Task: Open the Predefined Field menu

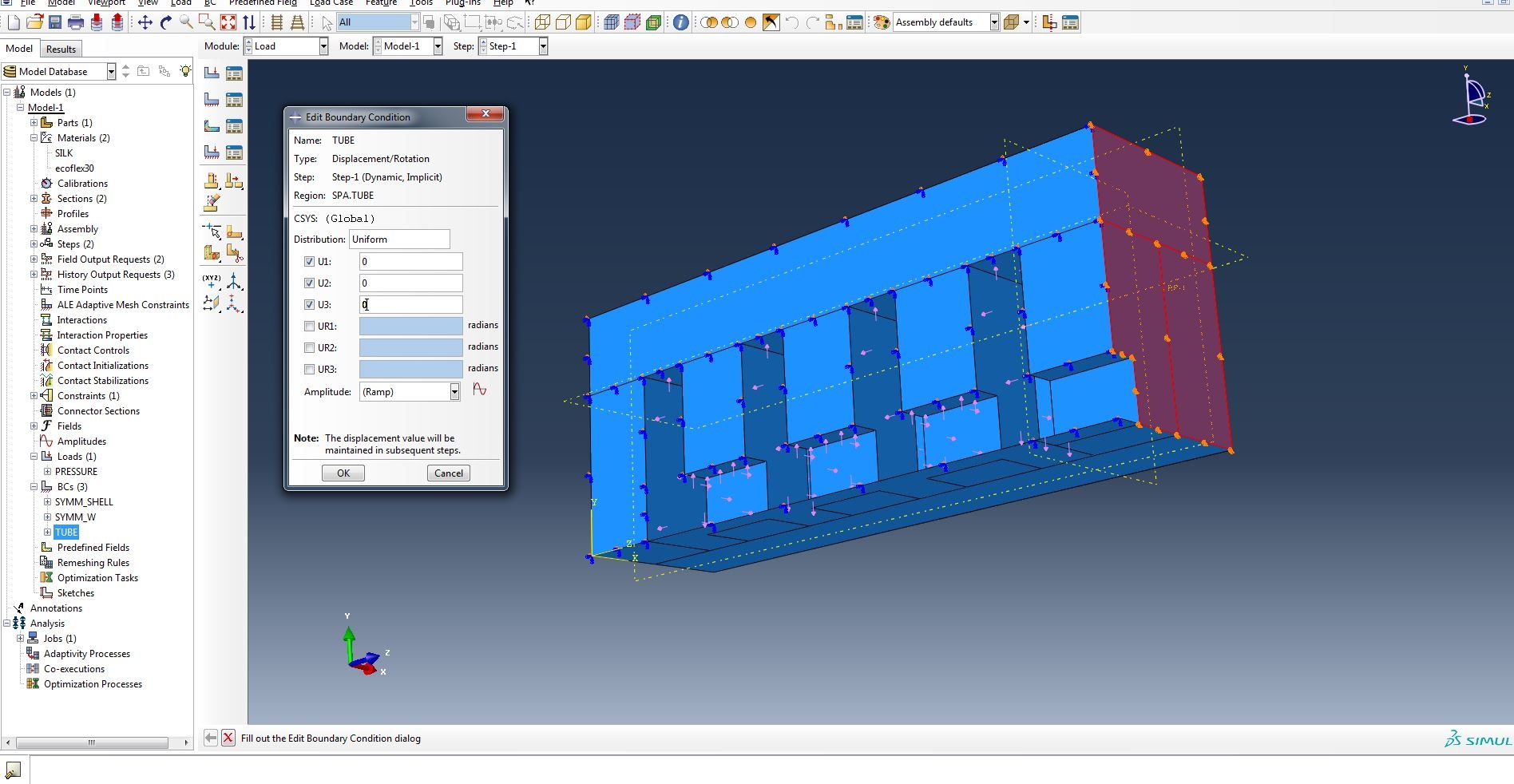Action: click(263, 2)
